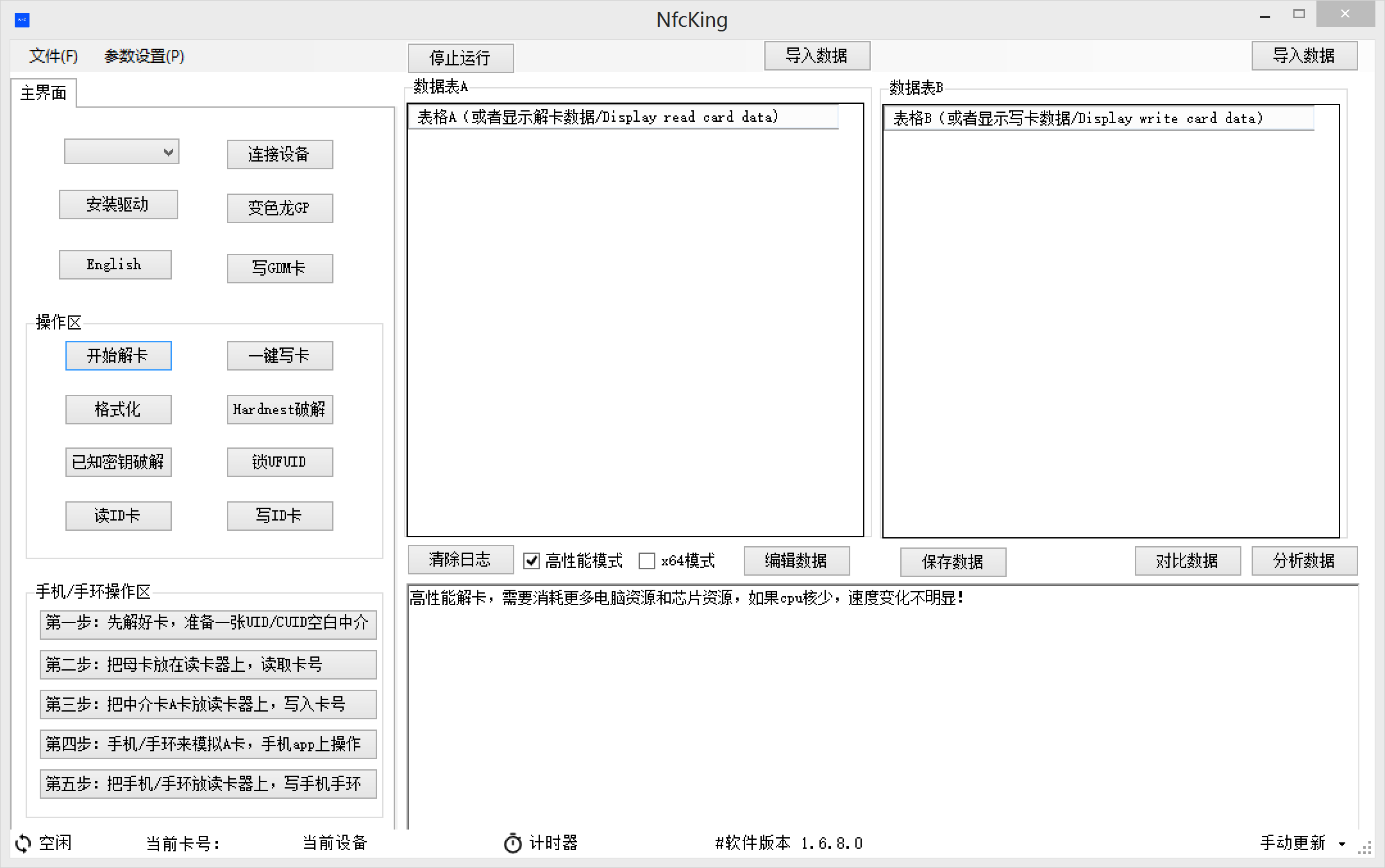Click the 手动更新 status bar label

click(1293, 843)
